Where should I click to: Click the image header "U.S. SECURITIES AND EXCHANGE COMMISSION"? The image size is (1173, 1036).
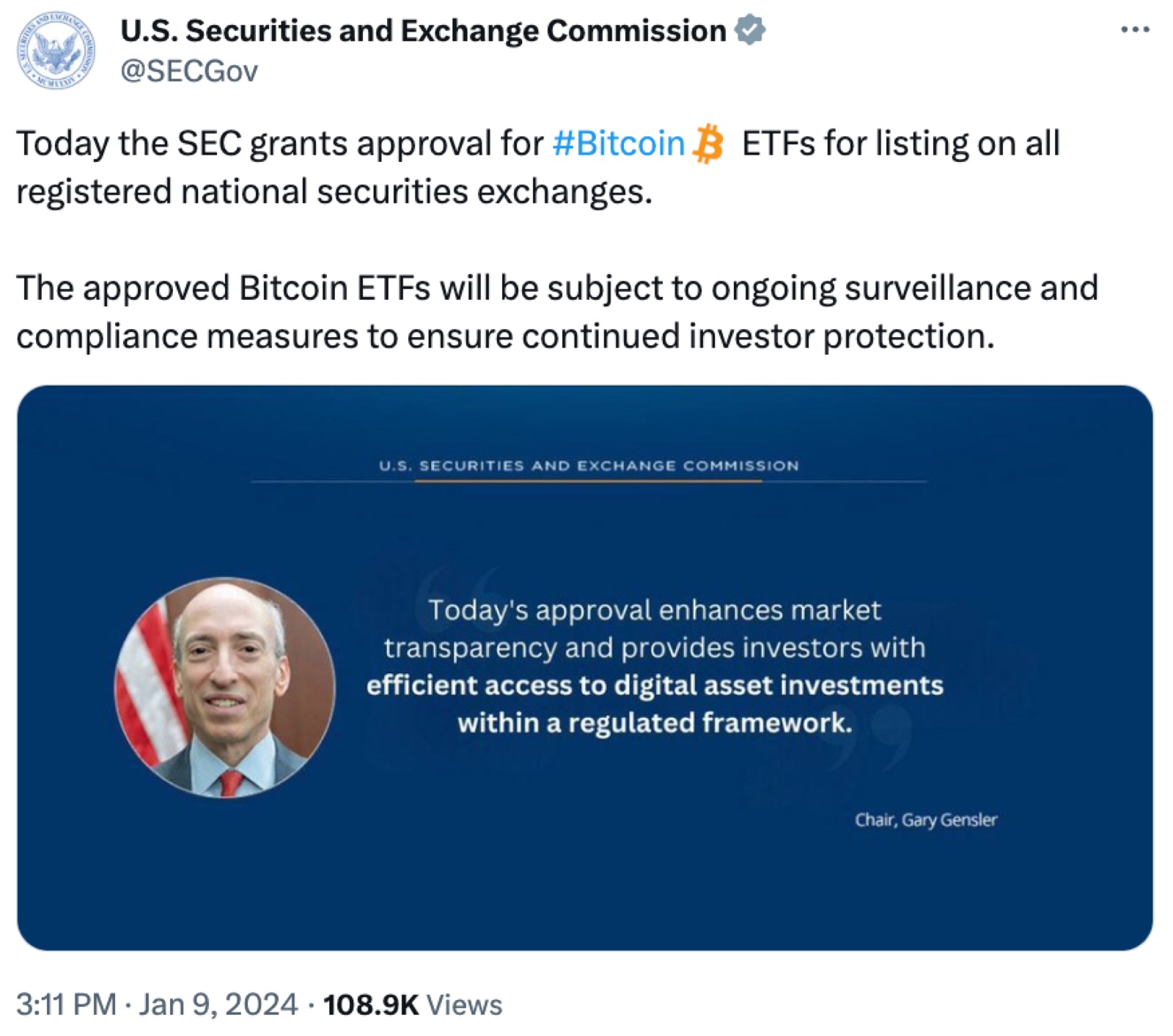coord(589,466)
